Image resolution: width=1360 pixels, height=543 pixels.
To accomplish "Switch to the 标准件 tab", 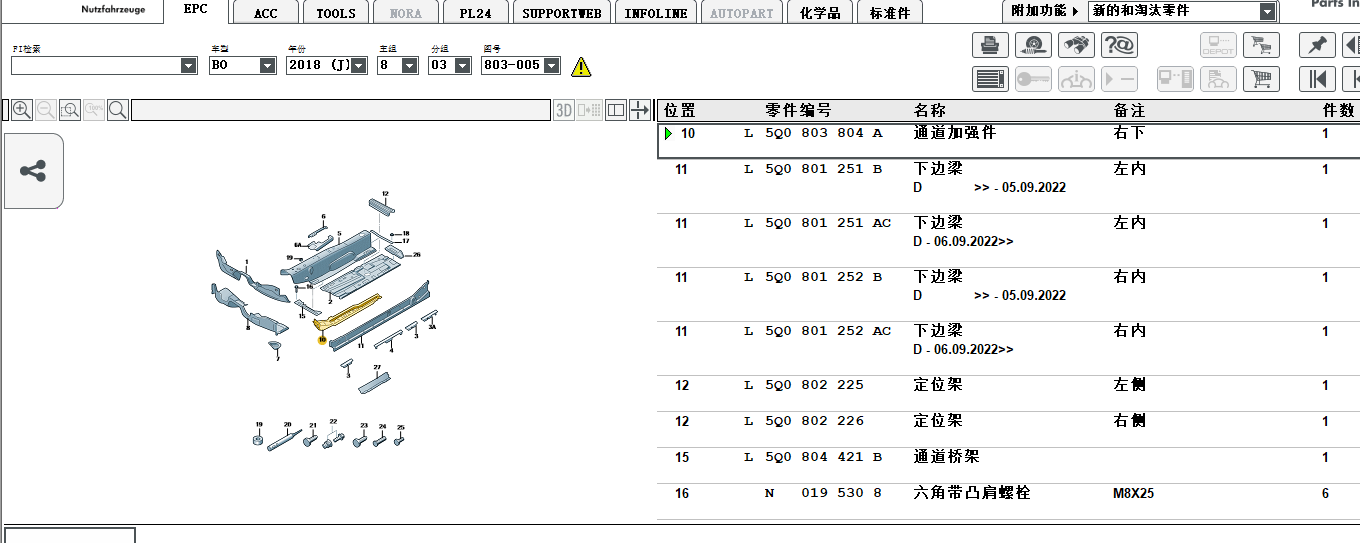I will pyautogui.click(x=890, y=13).
